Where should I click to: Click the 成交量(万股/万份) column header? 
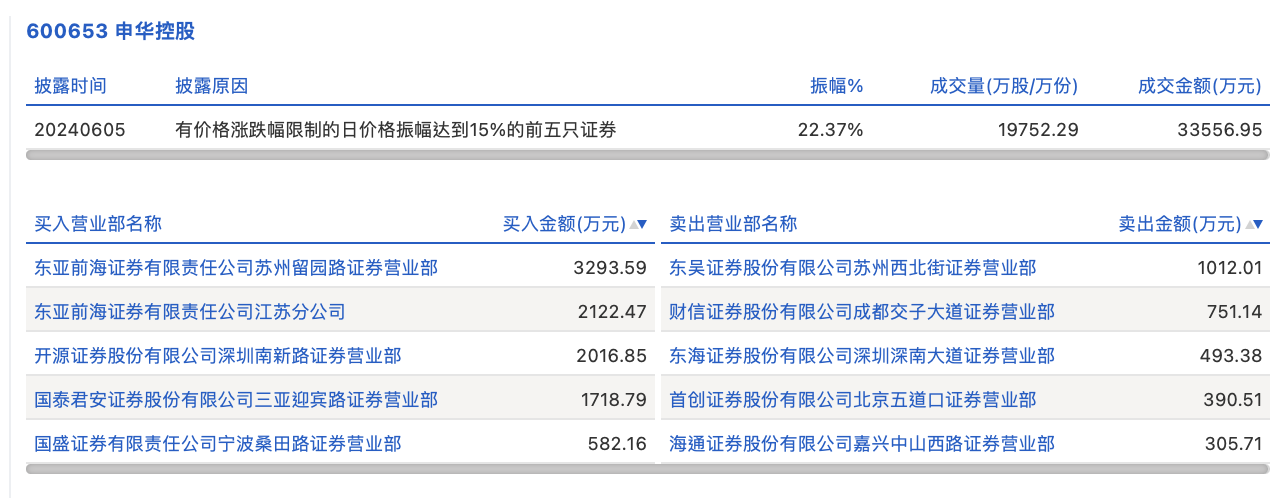click(x=1004, y=86)
